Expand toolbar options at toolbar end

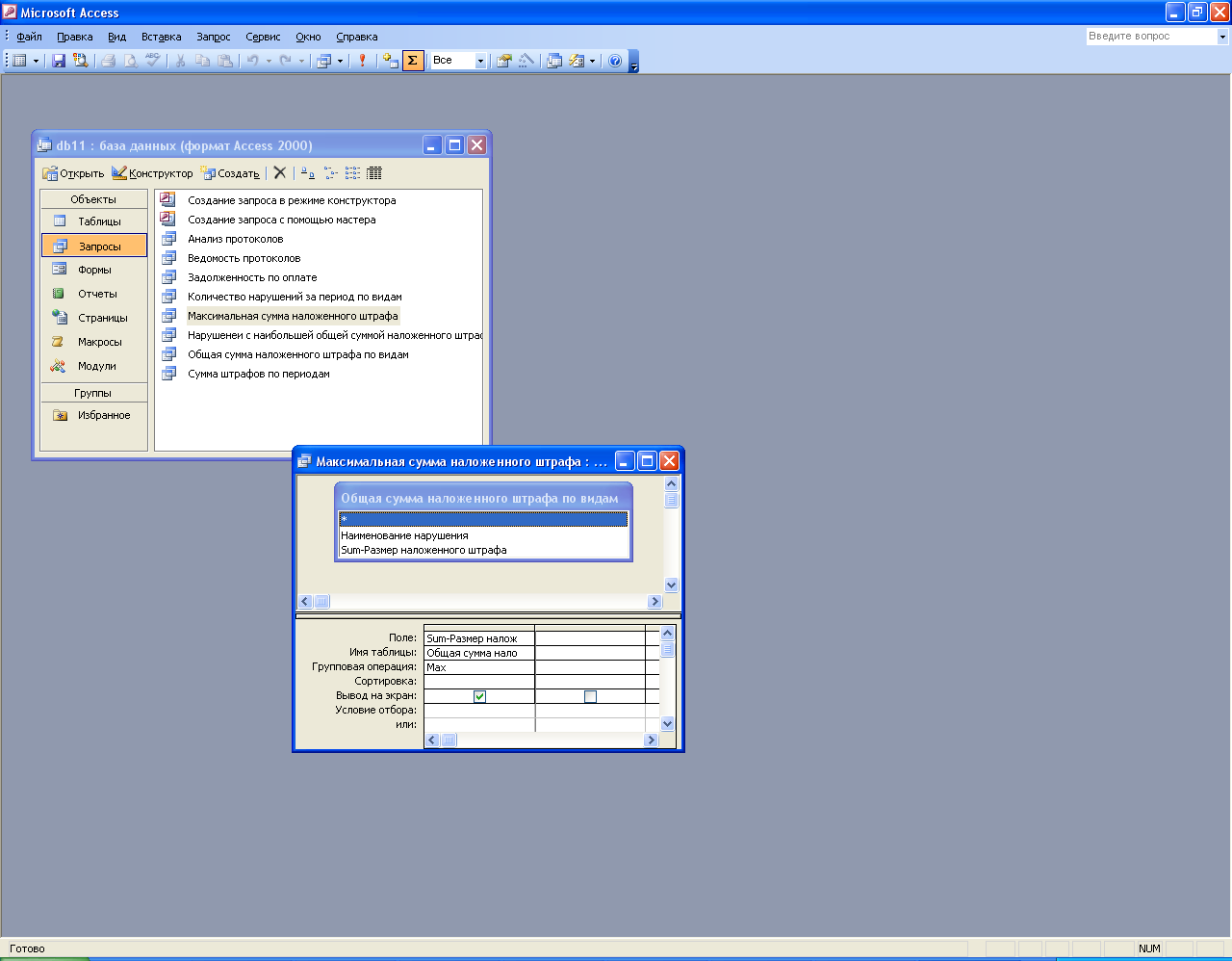pyautogui.click(x=634, y=62)
